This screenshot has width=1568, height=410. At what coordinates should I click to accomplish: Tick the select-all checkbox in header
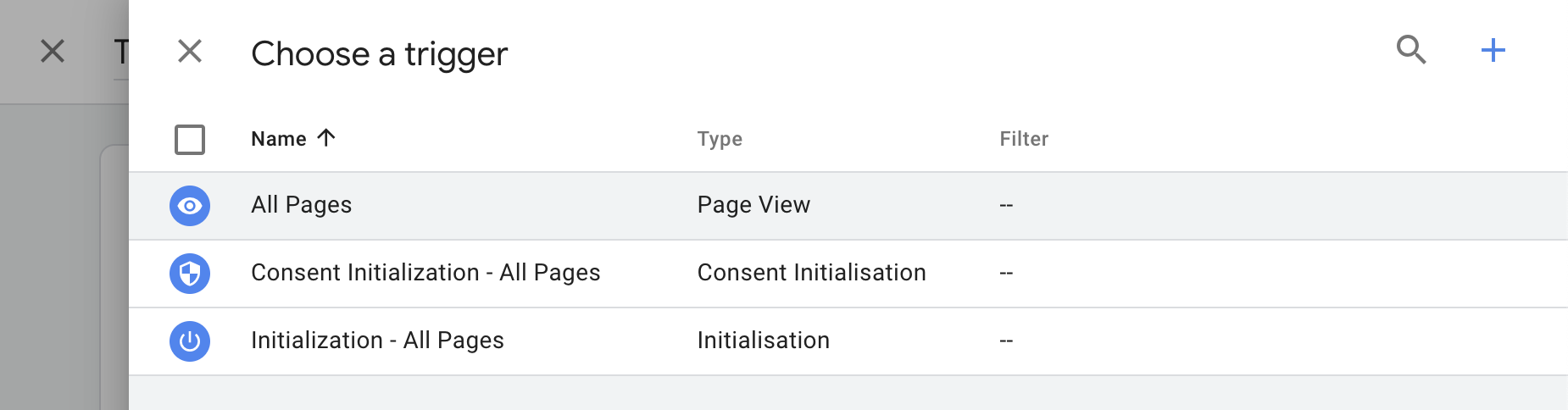(190, 140)
